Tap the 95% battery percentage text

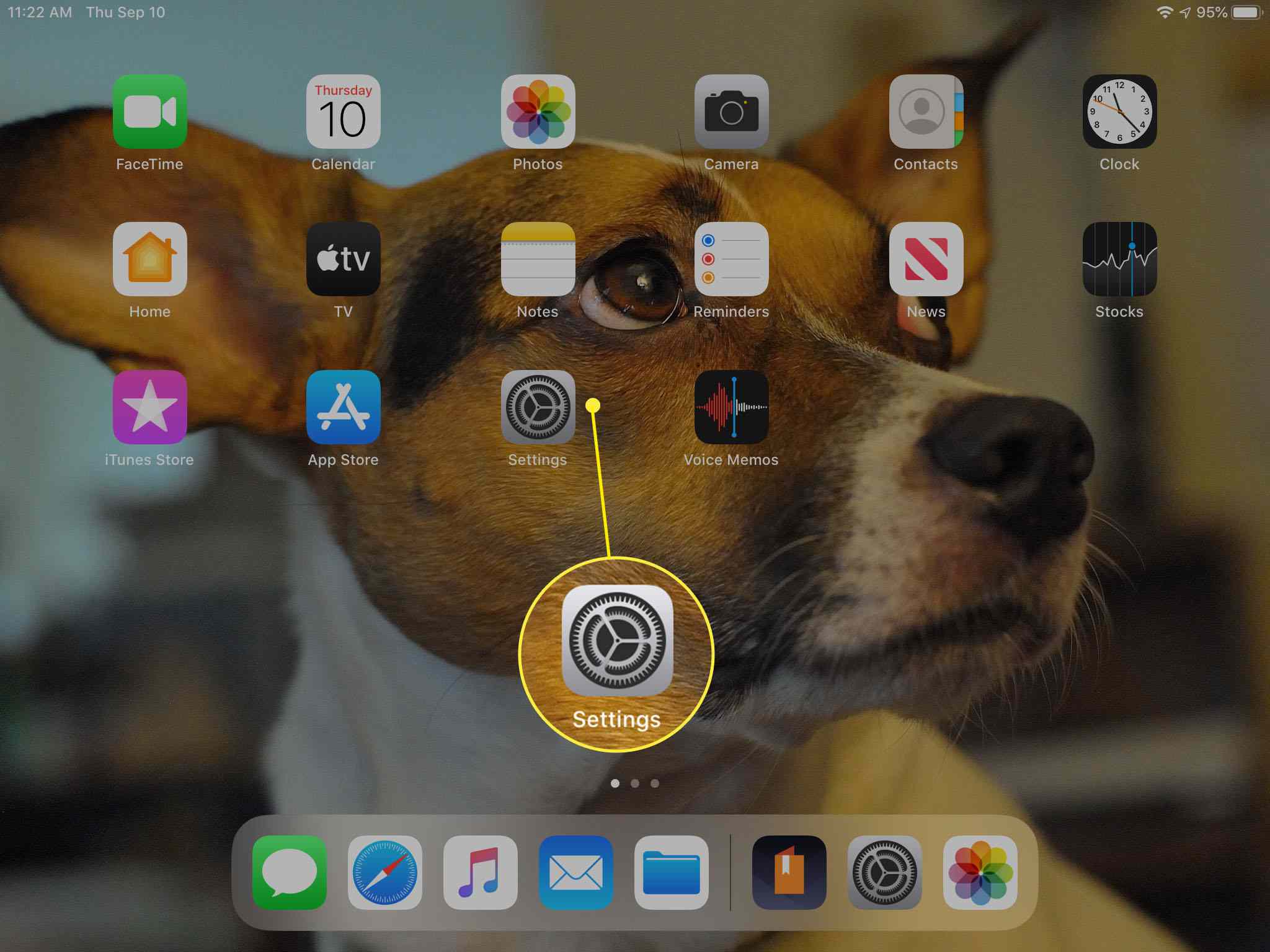click(x=1212, y=12)
